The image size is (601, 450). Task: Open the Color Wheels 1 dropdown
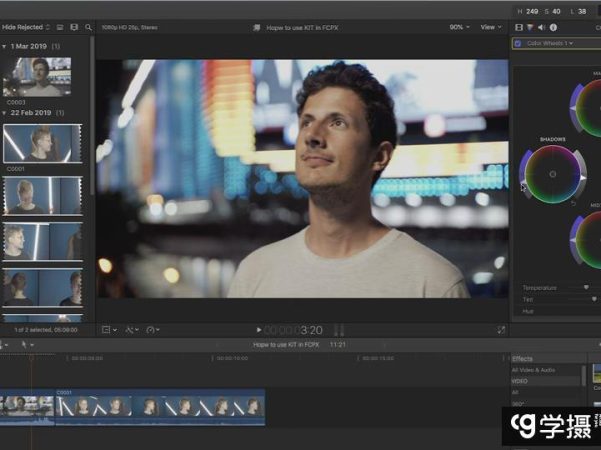coord(550,43)
